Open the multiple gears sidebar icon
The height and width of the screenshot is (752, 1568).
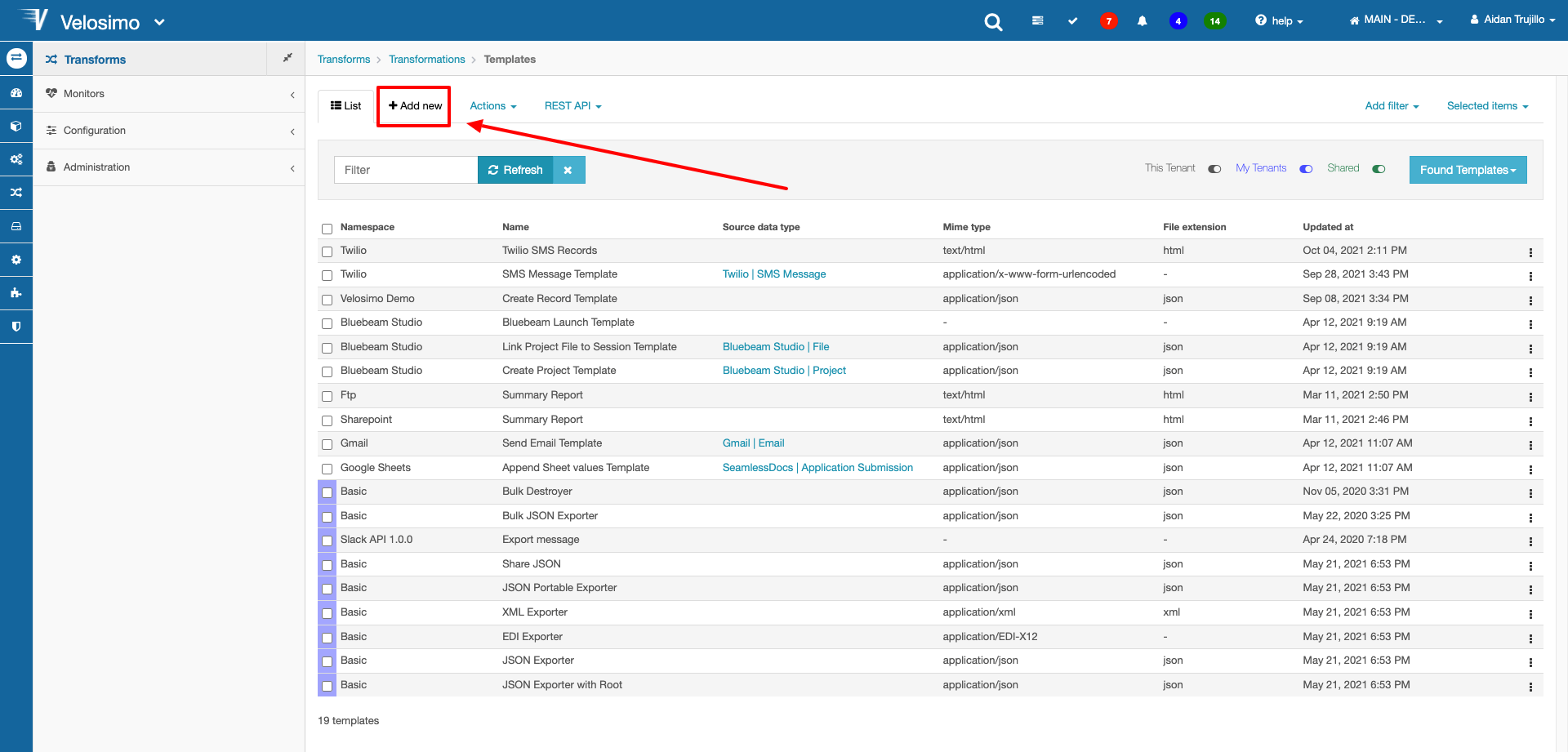pyautogui.click(x=16, y=159)
